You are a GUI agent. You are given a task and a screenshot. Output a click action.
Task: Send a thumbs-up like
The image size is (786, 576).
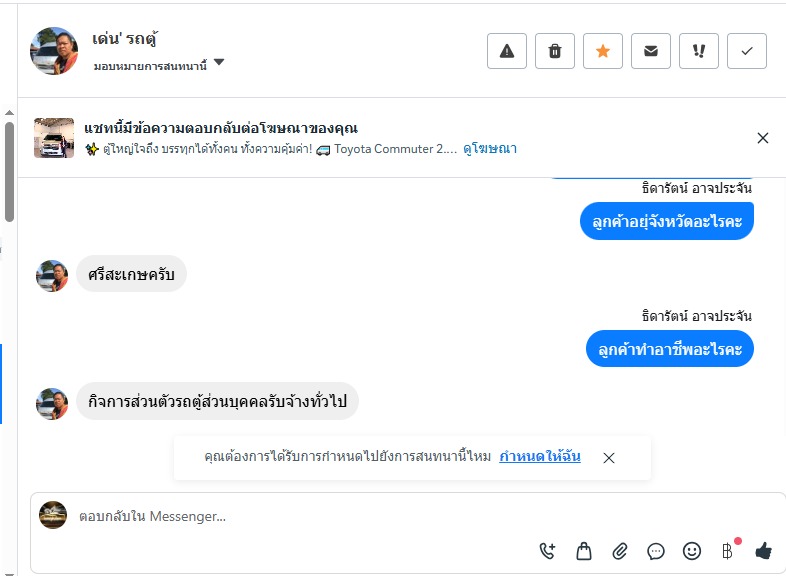[764, 550]
